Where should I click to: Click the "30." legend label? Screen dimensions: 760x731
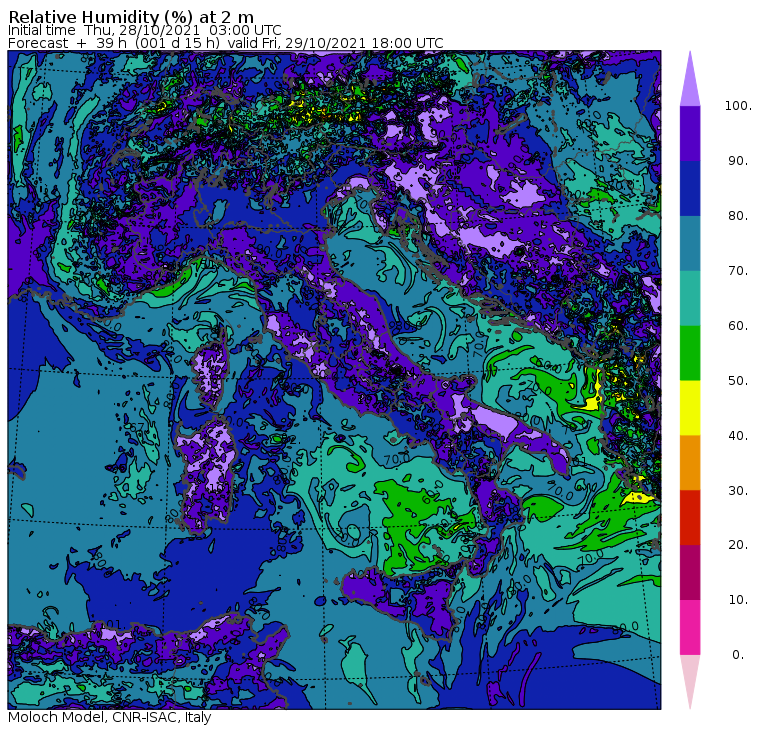[x=738, y=490]
